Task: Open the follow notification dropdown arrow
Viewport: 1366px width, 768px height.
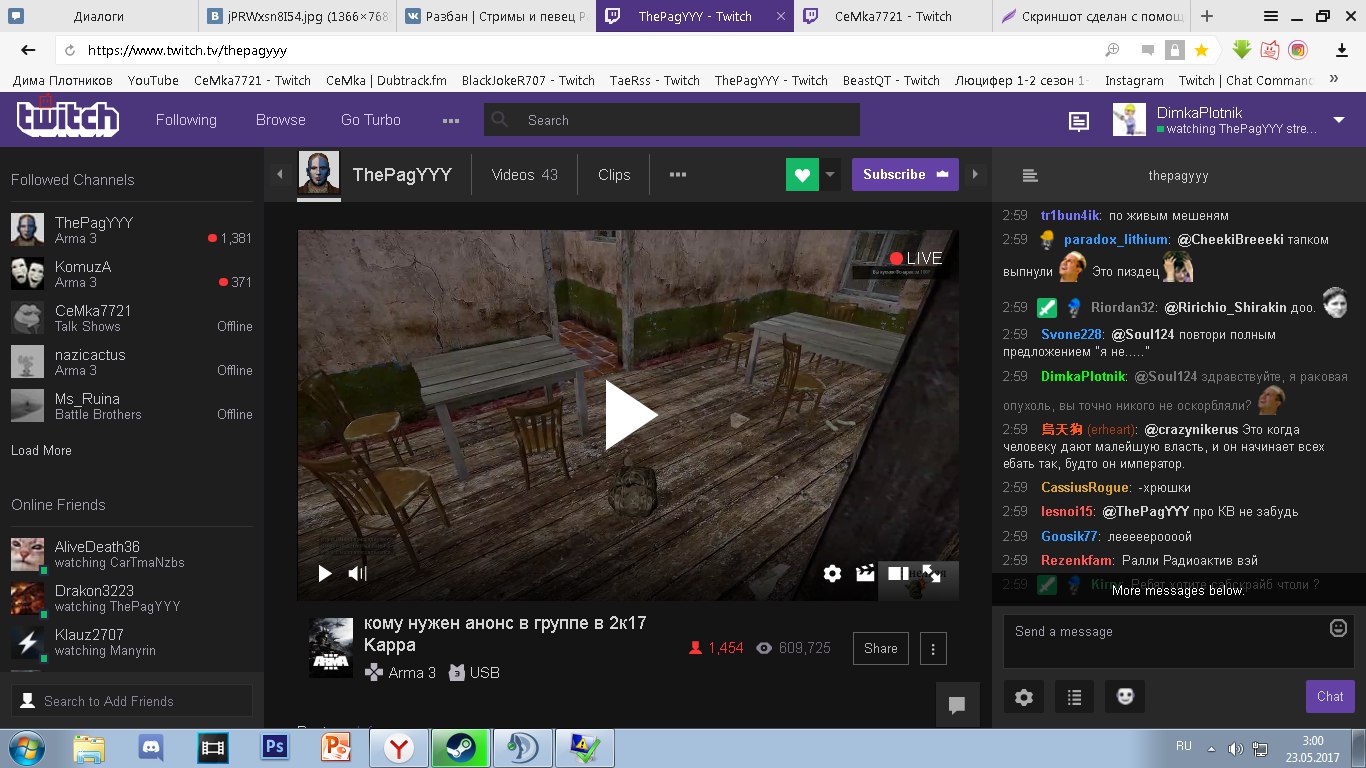Action: coord(830,174)
